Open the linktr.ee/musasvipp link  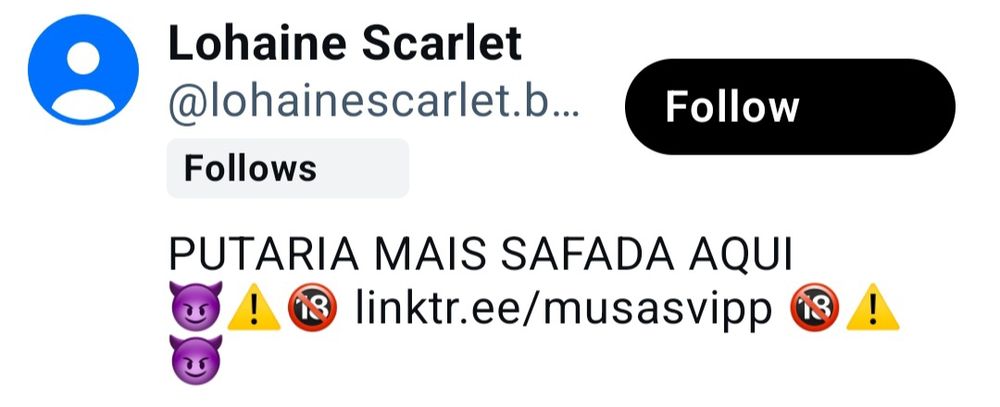point(563,309)
